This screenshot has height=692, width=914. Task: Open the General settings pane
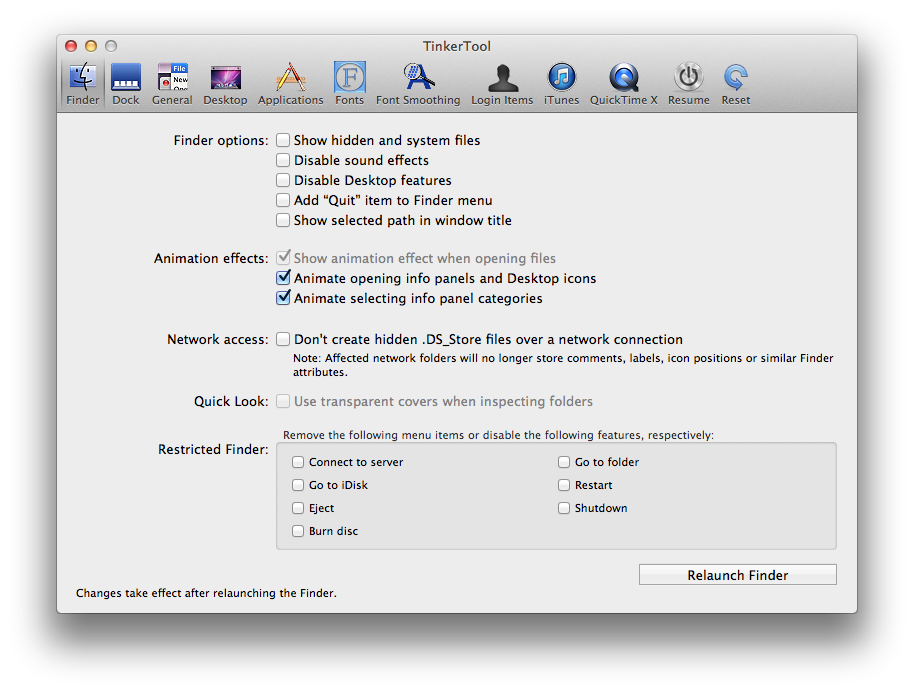pos(172,84)
